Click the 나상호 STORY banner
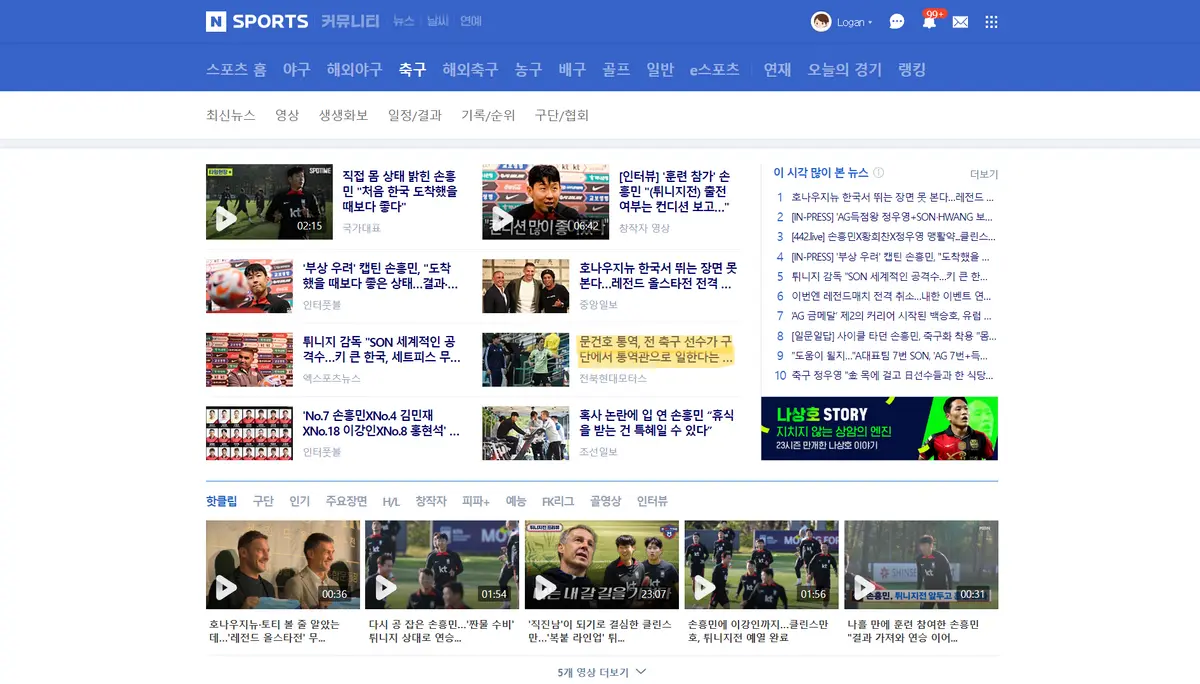The image size is (1200, 684). pos(880,428)
